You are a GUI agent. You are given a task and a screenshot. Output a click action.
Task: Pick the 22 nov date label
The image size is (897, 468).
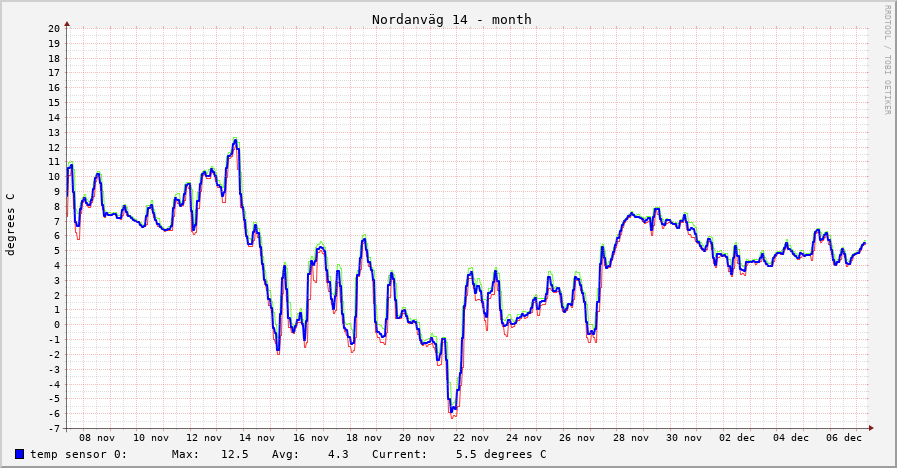click(471, 438)
